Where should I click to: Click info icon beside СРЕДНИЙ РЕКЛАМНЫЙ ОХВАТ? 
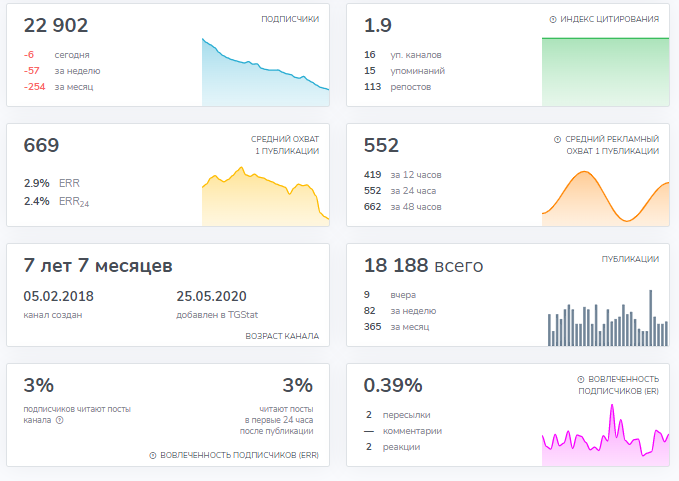tap(557, 139)
